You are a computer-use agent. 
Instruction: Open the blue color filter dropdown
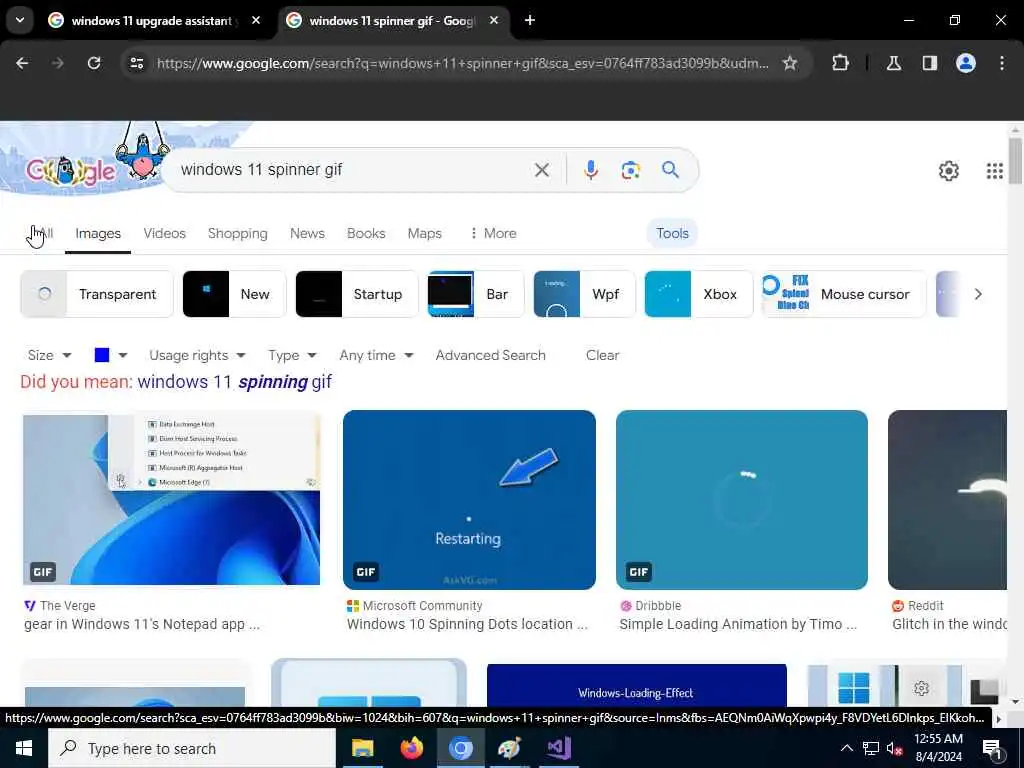coord(111,355)
